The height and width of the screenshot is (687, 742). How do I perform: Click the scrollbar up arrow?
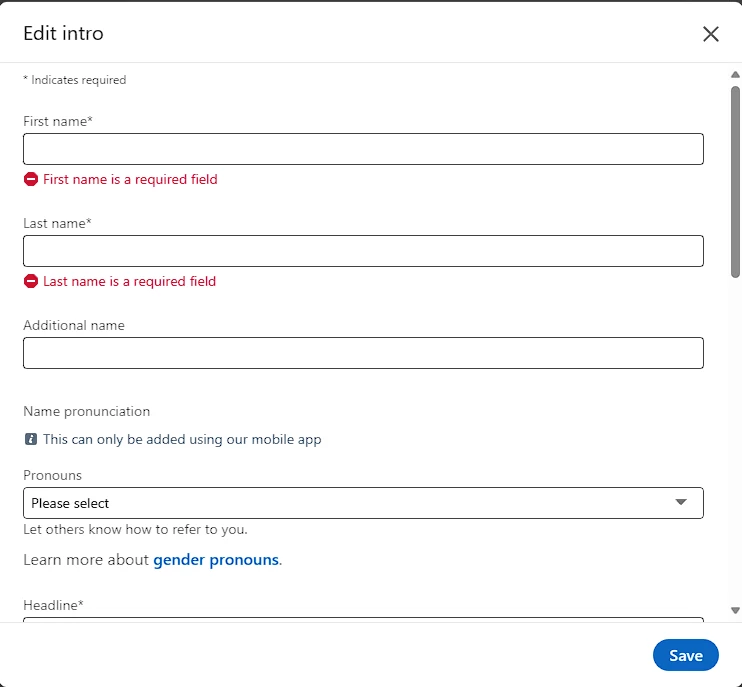click(735, 74)
